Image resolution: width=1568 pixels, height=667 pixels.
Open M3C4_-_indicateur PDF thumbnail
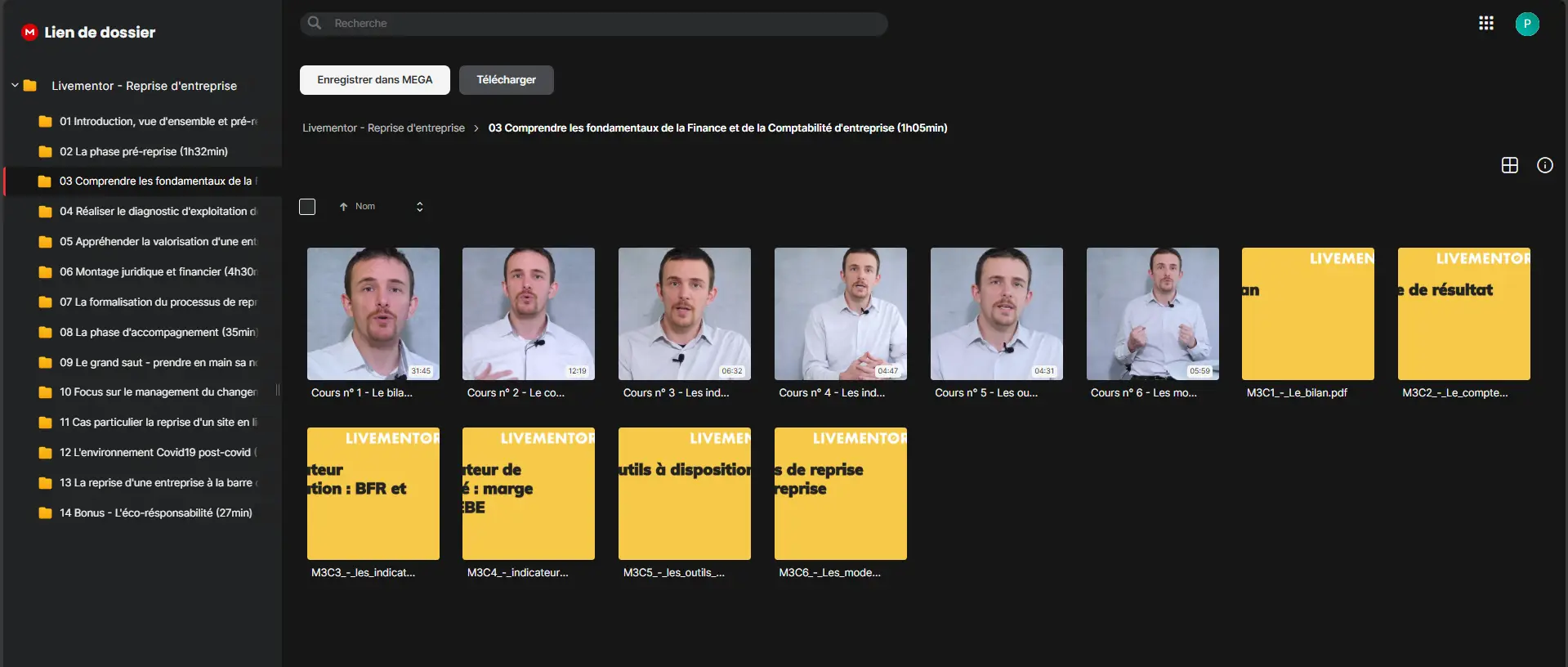point(529,494)
